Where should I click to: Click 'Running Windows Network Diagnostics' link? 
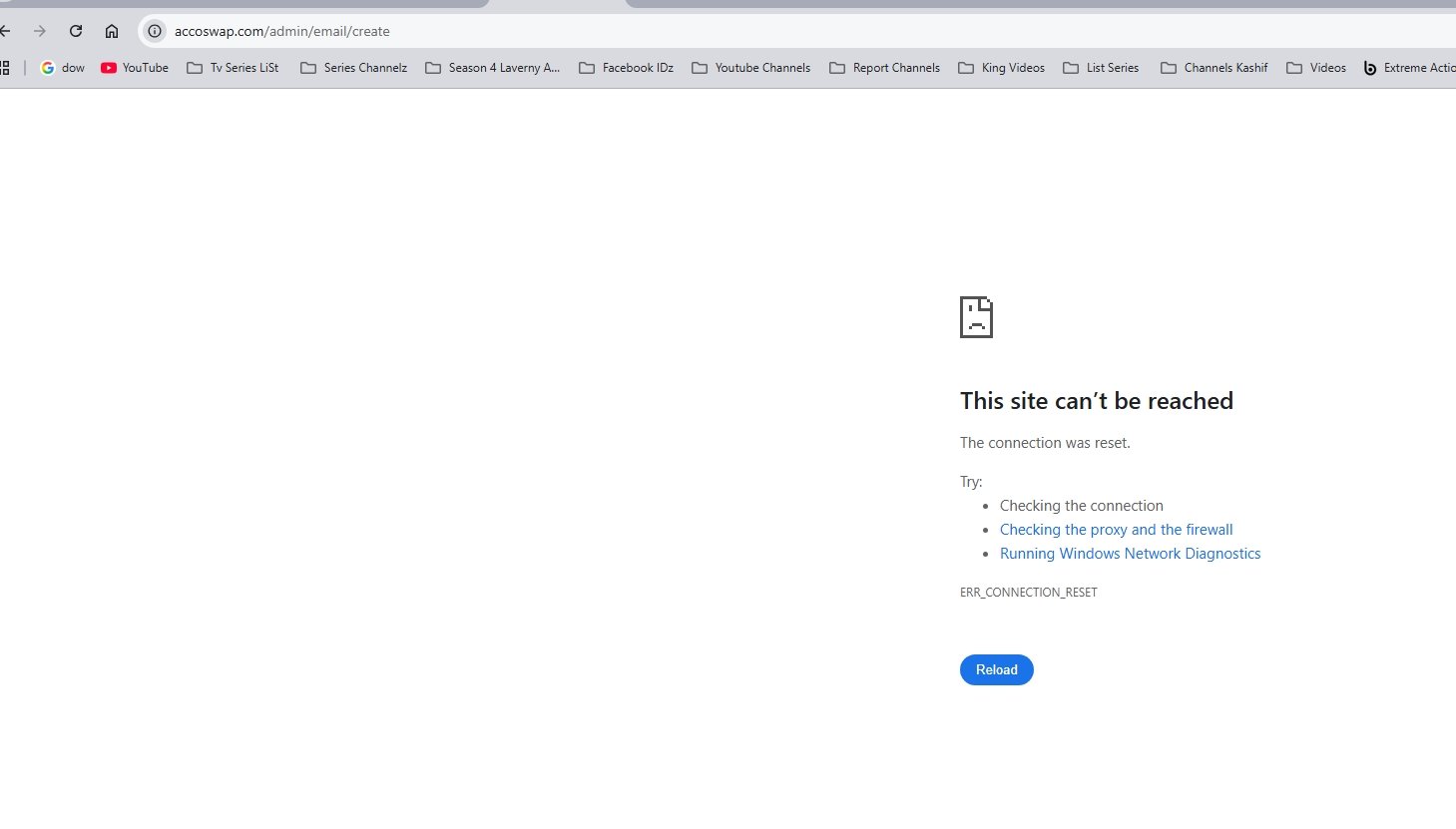click(x=1130, y=554)
